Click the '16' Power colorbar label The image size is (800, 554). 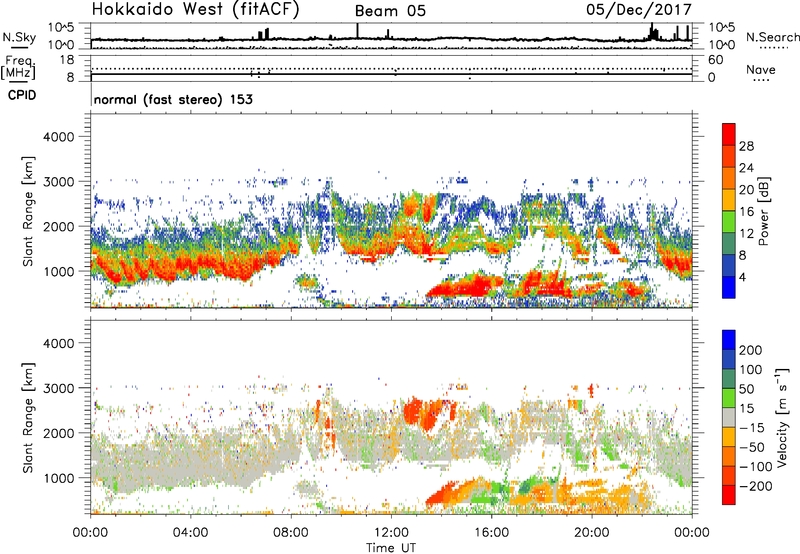click(x=746, y=212)
